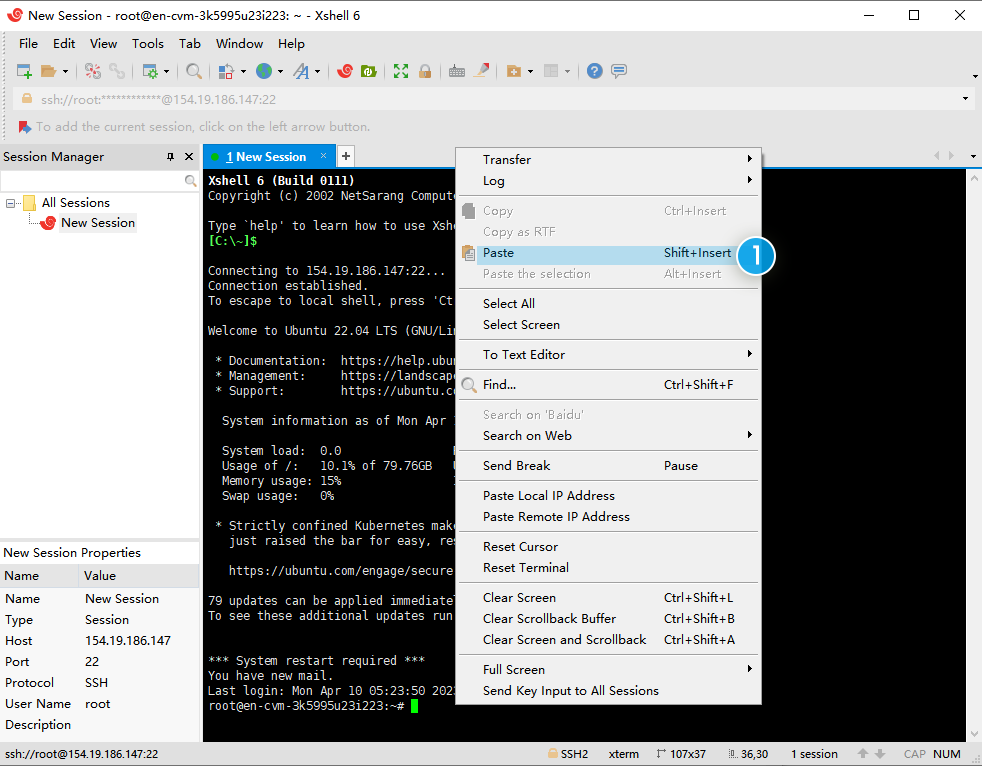The image size is (982, 766).
Task: Choose Paste Local IP Address
Action: 608,496
